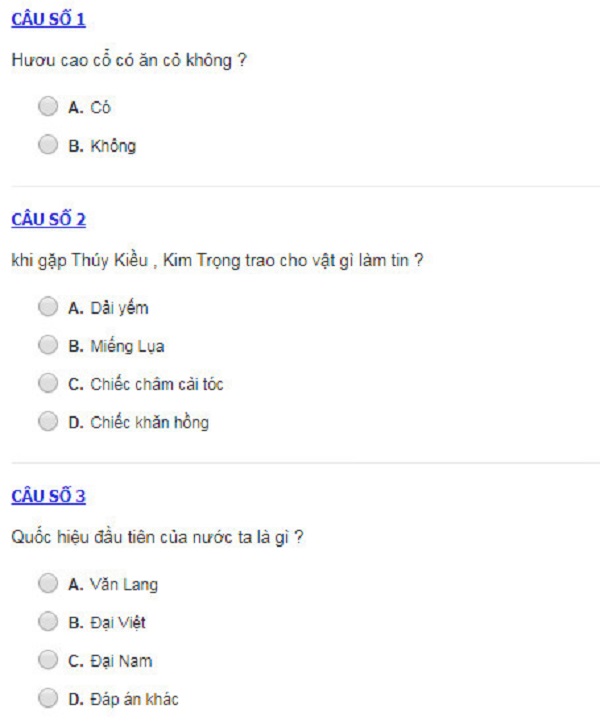The height and width of the screenshot is (722, 600).
Task: Open the CÂU SỐ 1 link
Action: [48, 19]
